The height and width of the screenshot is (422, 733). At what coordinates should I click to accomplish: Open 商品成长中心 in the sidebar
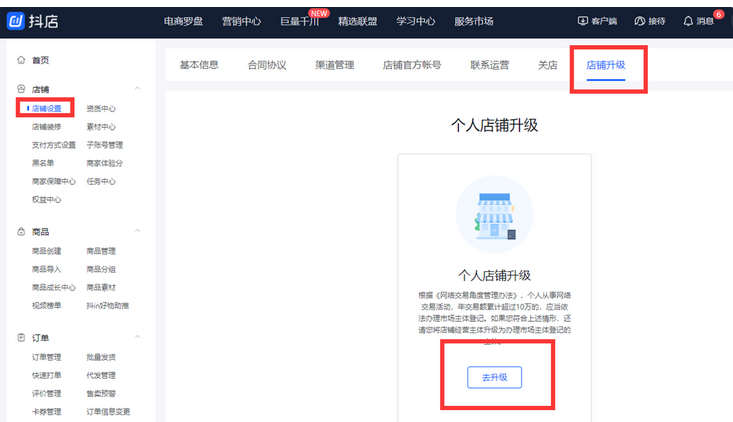tap(54, 287)
